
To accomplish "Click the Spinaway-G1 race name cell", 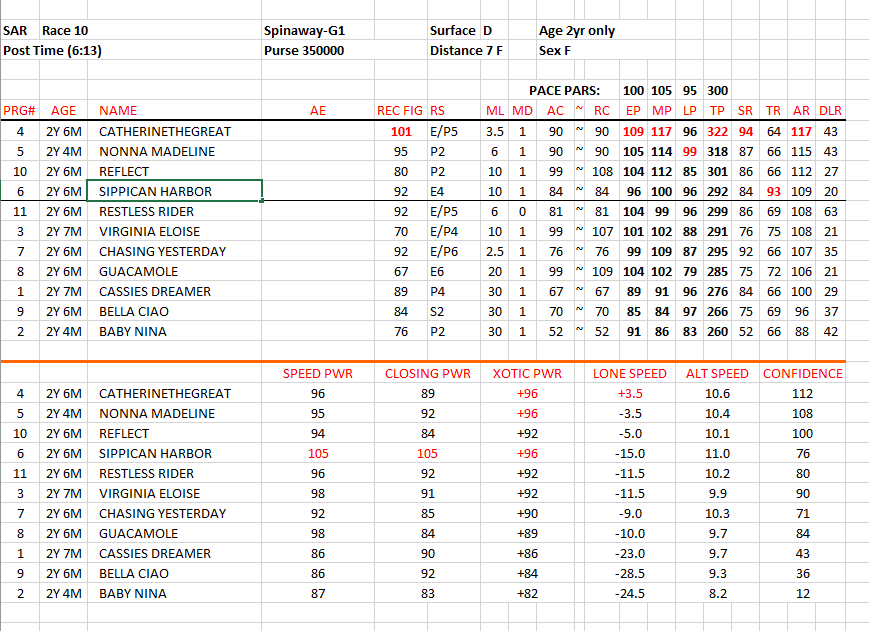I will tap(304, 31).
